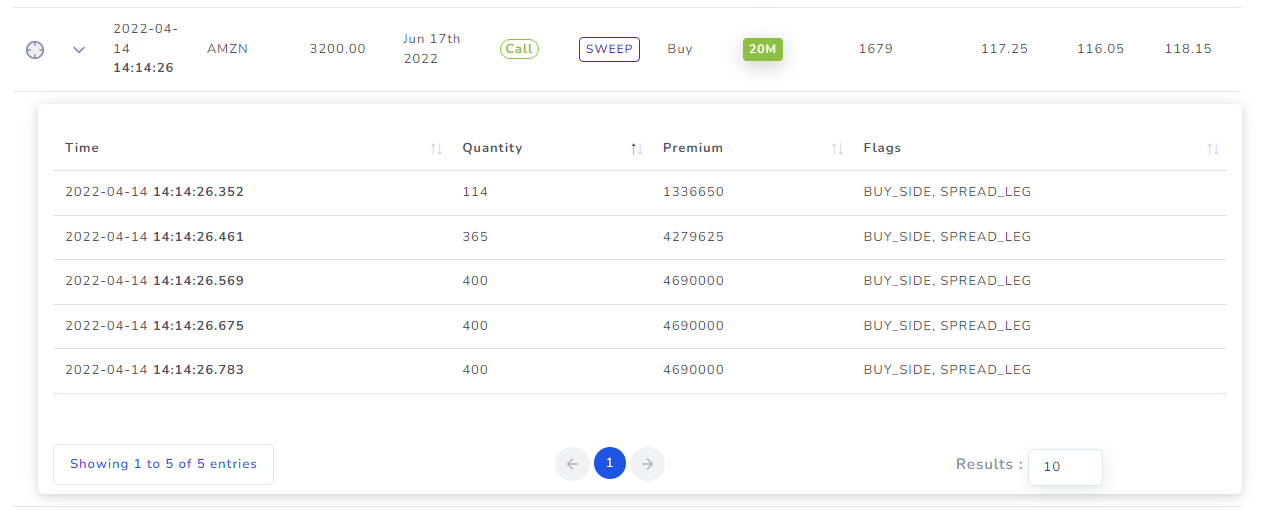Sort by Quantity column arrows
The width and height of the screenshot is (1269, 510).
(x=636, y=148)
